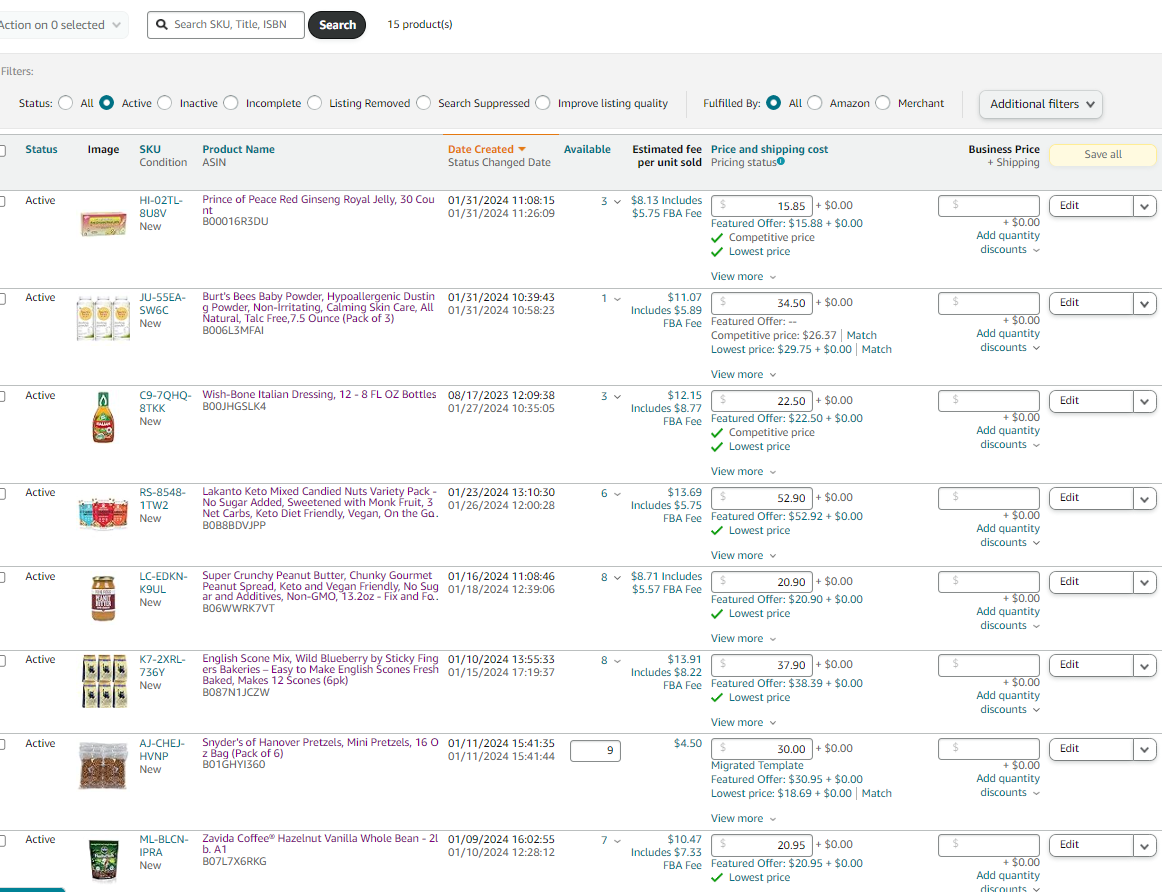Open SKU HI-02TL-8U8V link
This screenshot has height=892, width=1162.
[161, 207]
